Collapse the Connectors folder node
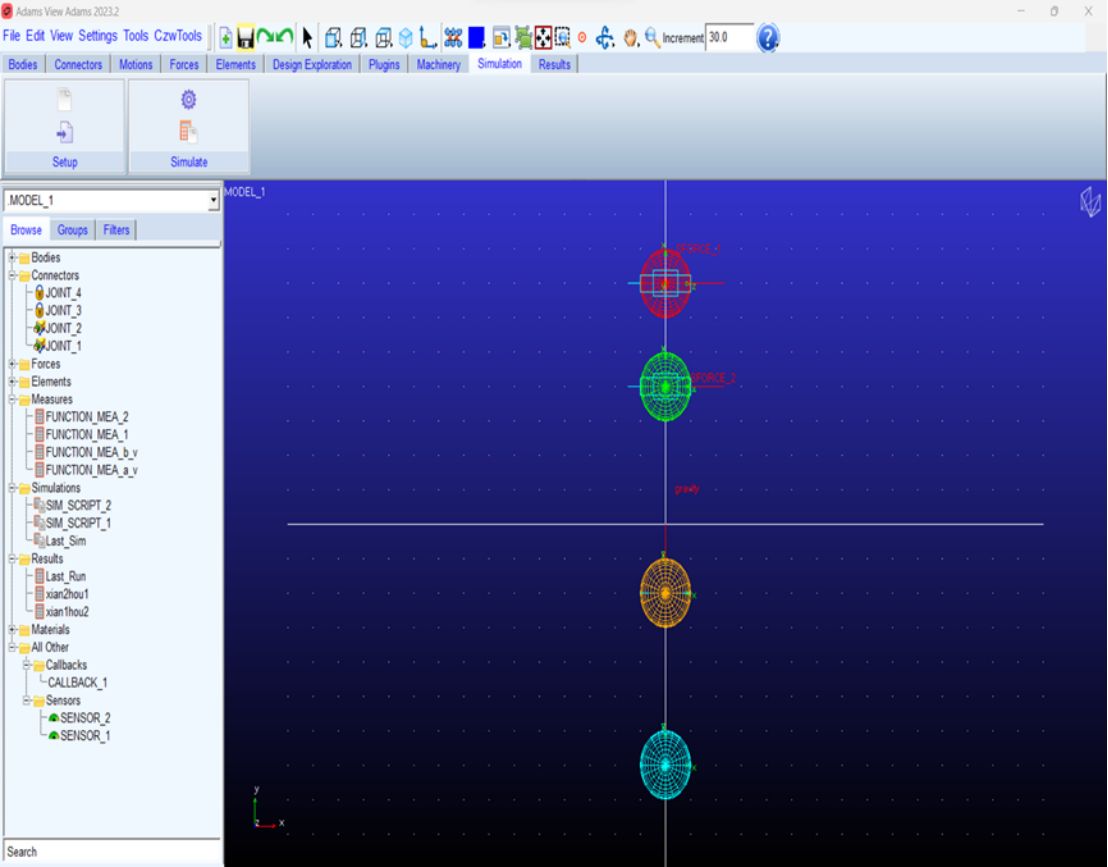 click(x=12, y=275)
